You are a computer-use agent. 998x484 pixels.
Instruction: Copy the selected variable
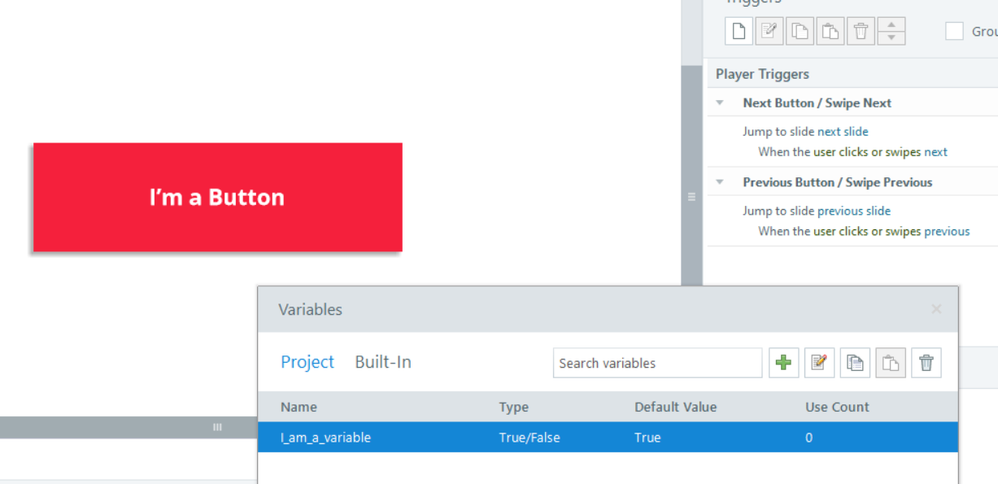[x=855, y=363]
